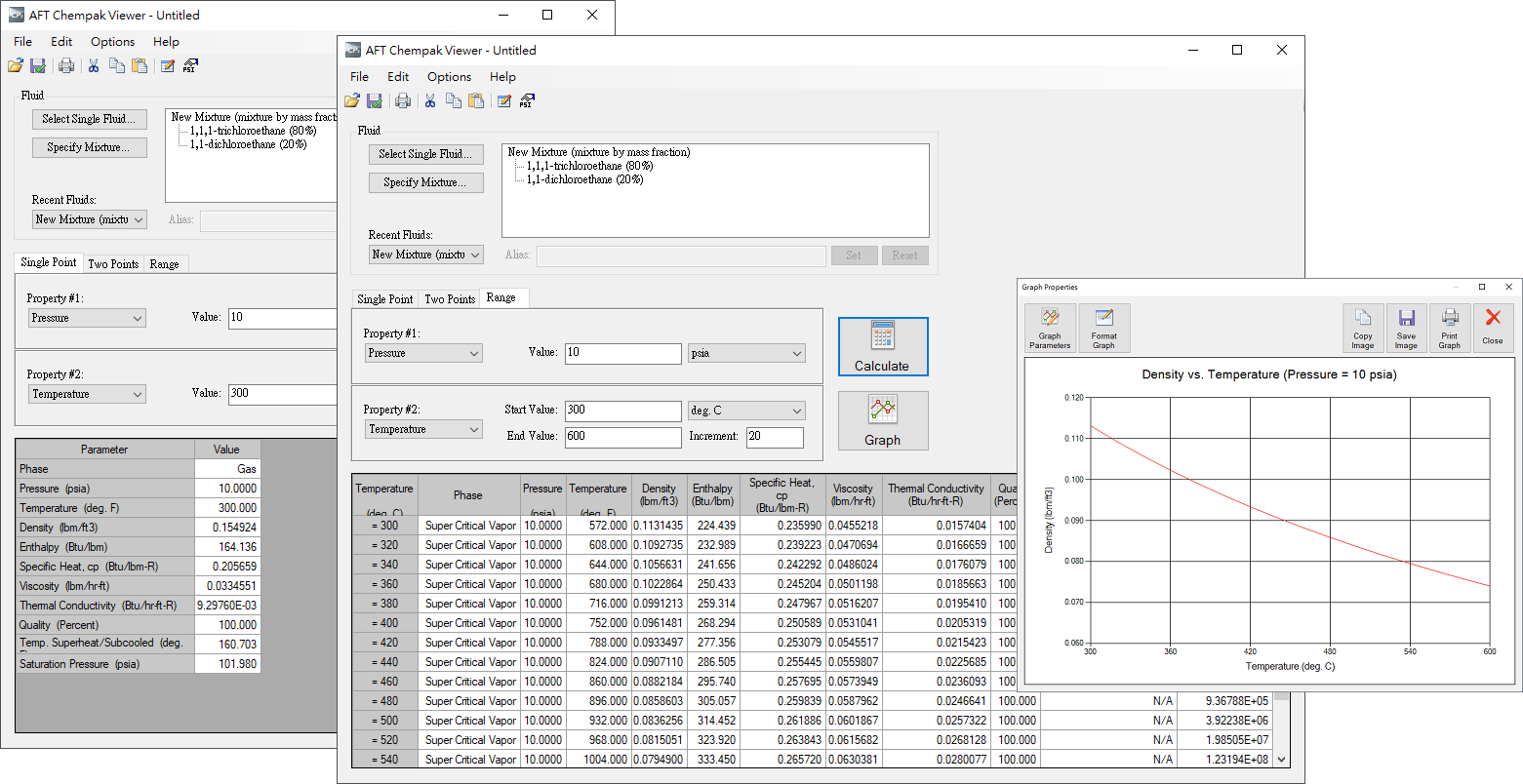Click the Graph button under Calculate
Image resolution: width=1523 pixels, height=784 pixels.
[883, 420]
